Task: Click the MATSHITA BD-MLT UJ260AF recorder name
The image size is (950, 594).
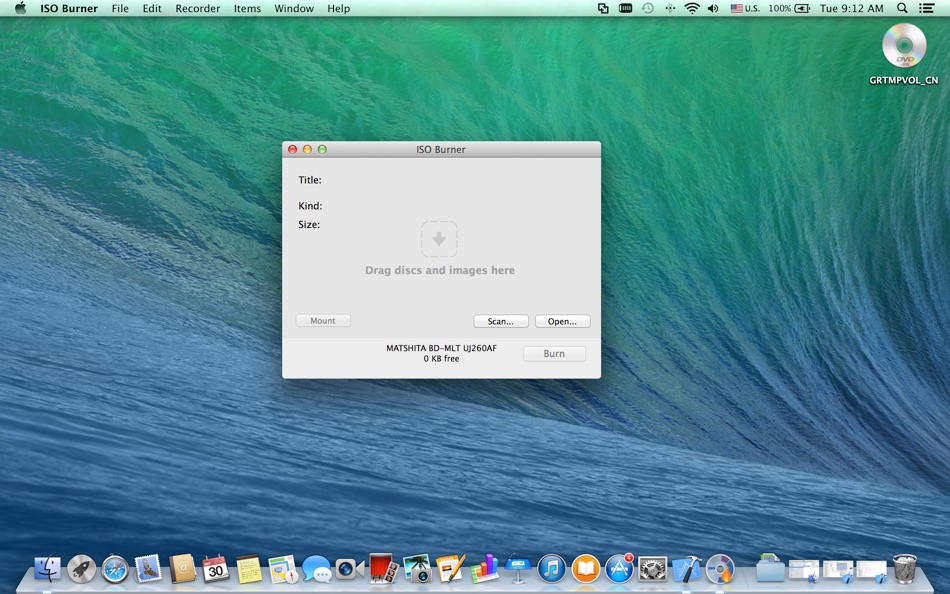Action: point(442,348)
